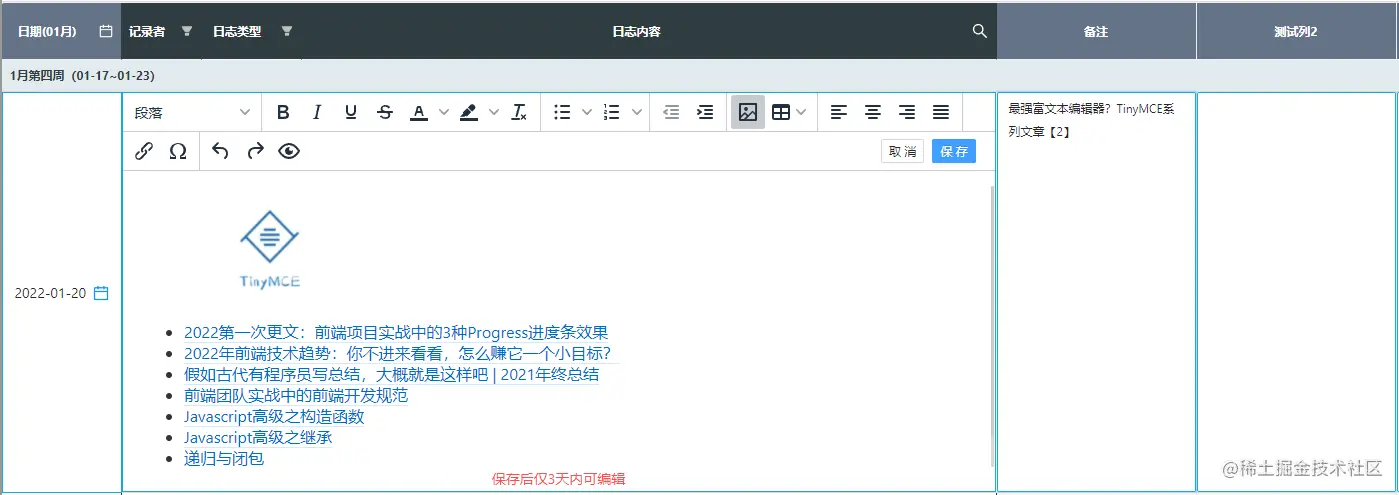Open link 前端团队实战中的前端开发规范
The width and height of the screenshot is (1399, 495).
tap(296, 396)
